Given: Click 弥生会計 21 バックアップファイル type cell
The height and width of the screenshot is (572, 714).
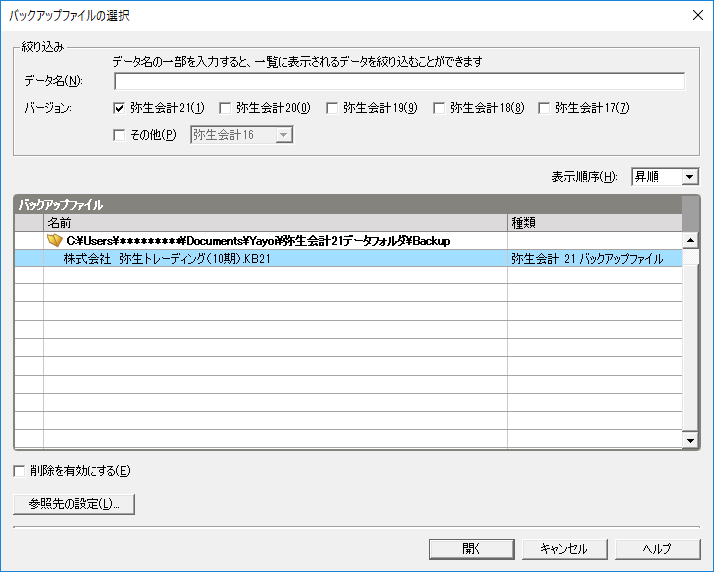Looking at the screenshot, I should click(x=595, y=258).
